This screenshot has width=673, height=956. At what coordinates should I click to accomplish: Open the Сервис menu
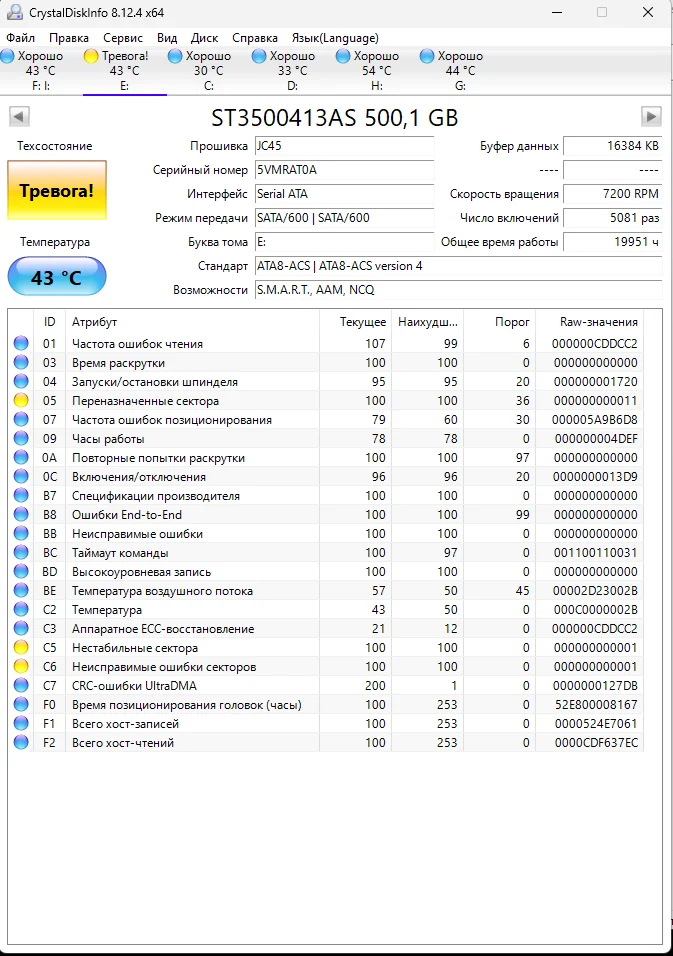point(123,38)
